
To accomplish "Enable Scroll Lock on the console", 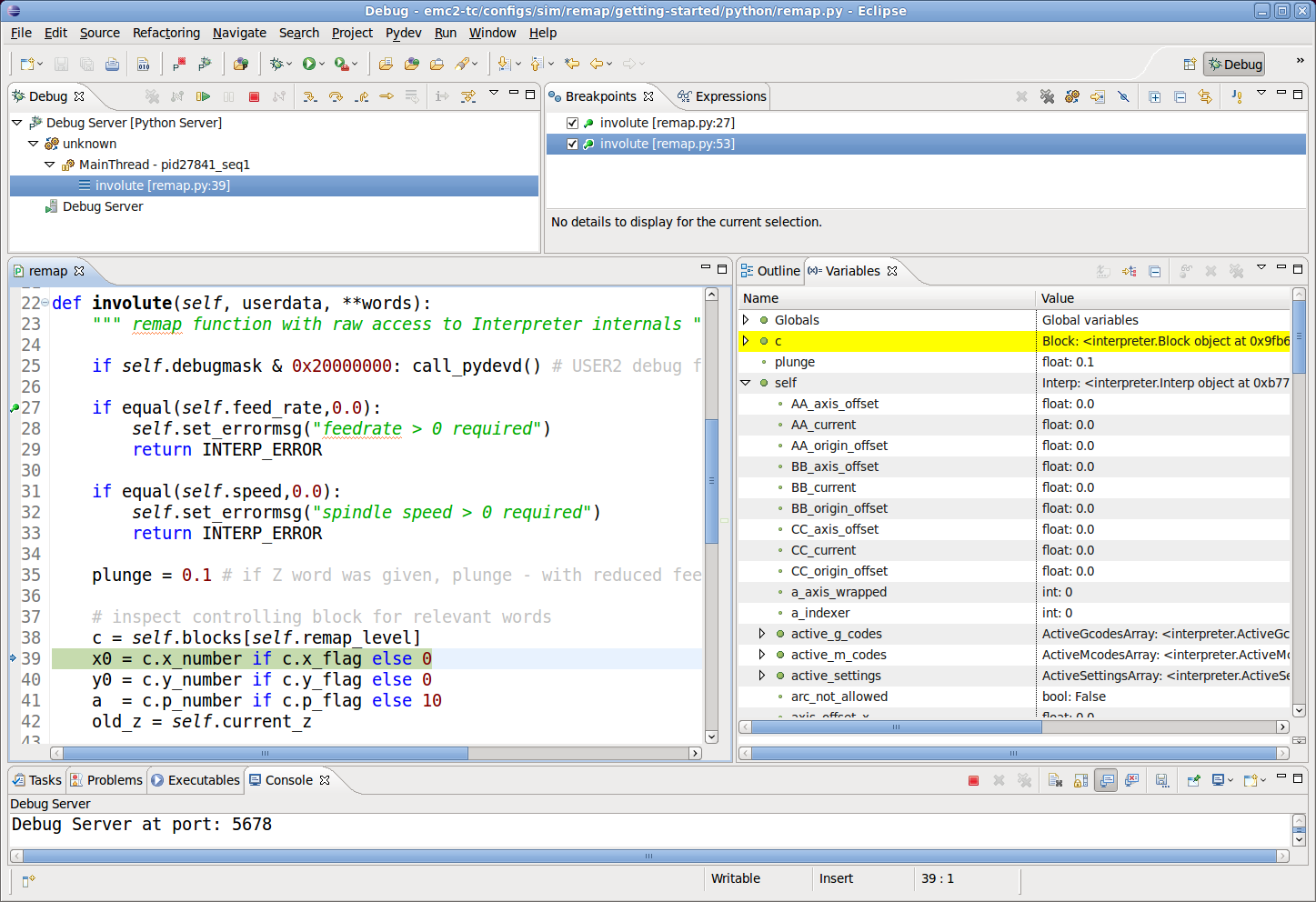I will coord(1080,779).
